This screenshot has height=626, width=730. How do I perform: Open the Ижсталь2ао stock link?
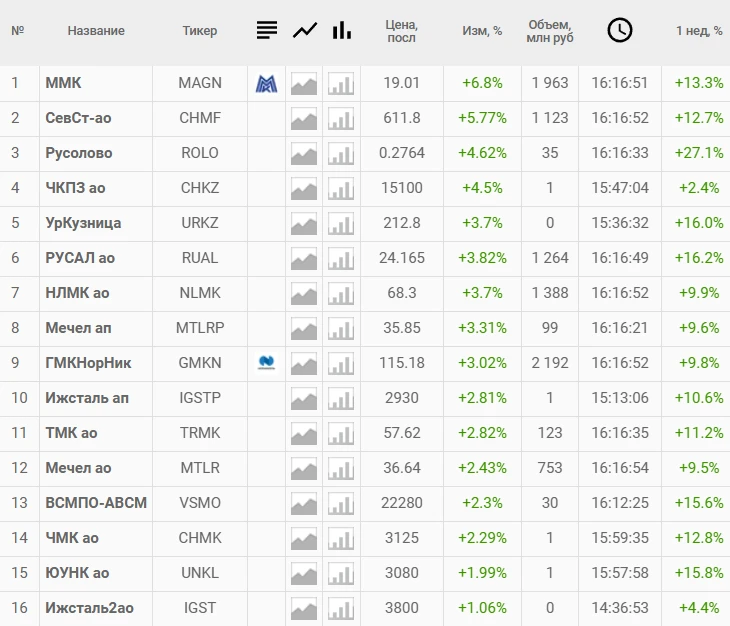pyautogui.click(x=89, y=608)
